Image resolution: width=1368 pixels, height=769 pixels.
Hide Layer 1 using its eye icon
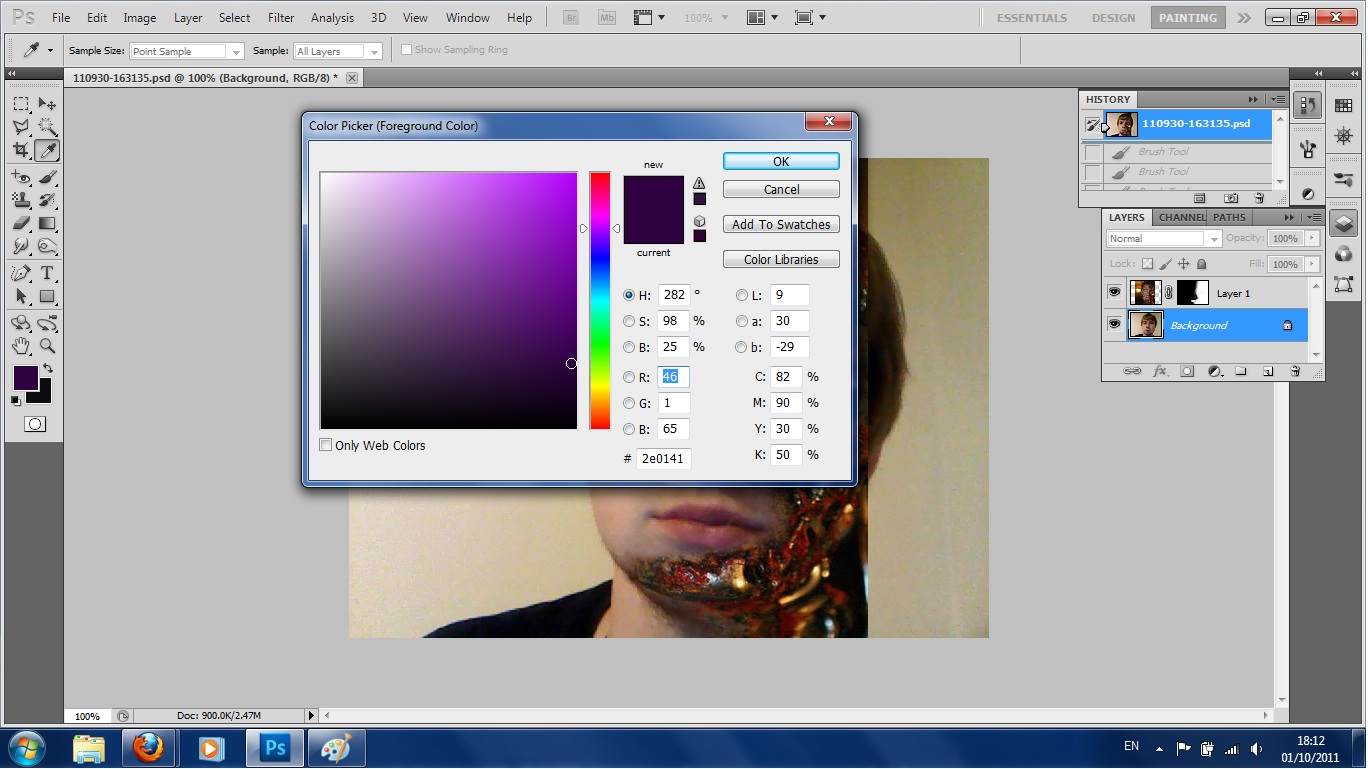click(x=1115, y=293)
